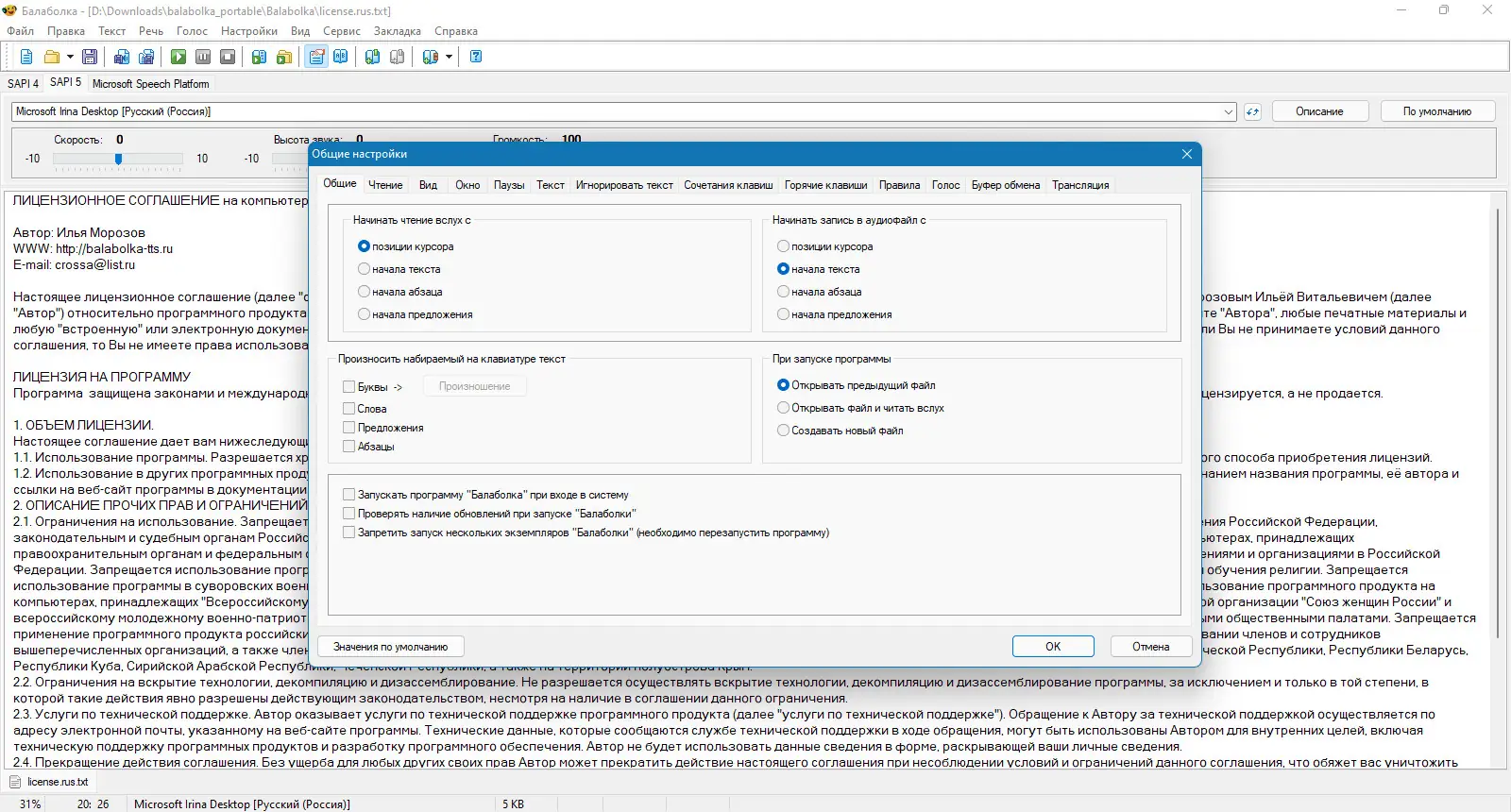Select начала предложения for audio file recording

pyautogui.click(x=783, y=314)
